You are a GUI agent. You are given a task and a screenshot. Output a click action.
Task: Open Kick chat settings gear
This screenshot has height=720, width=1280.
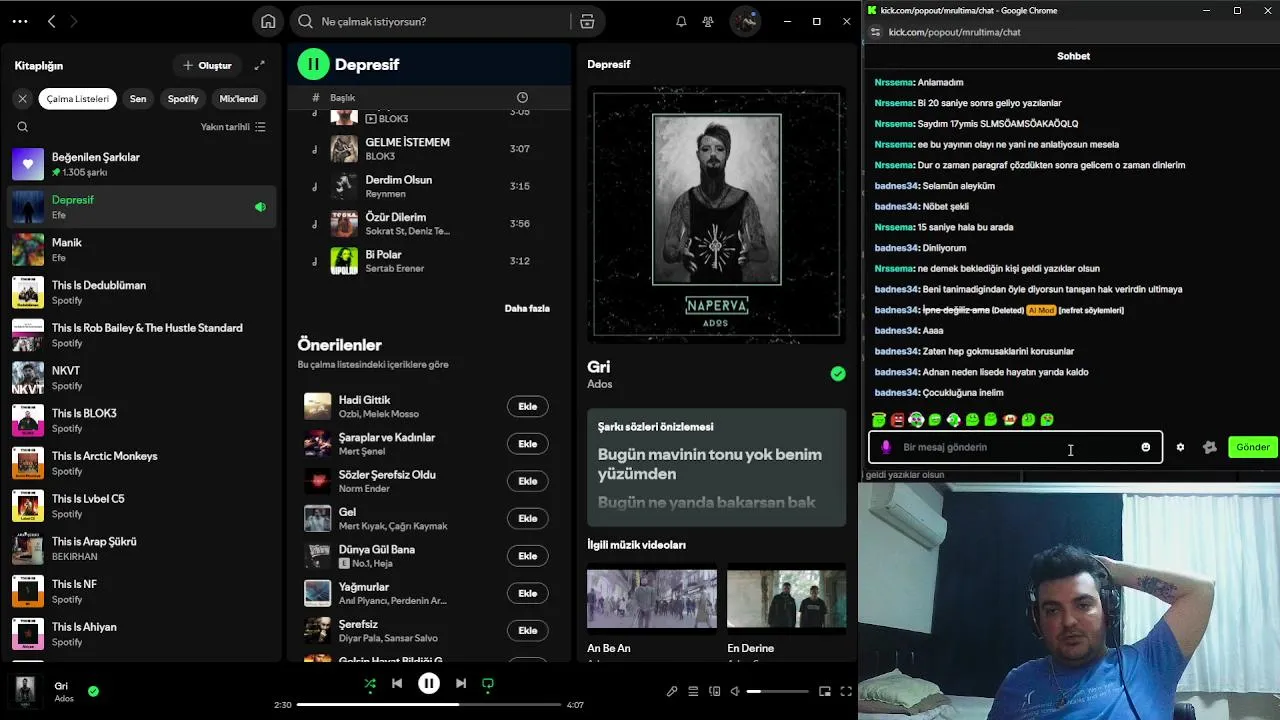1180,447
